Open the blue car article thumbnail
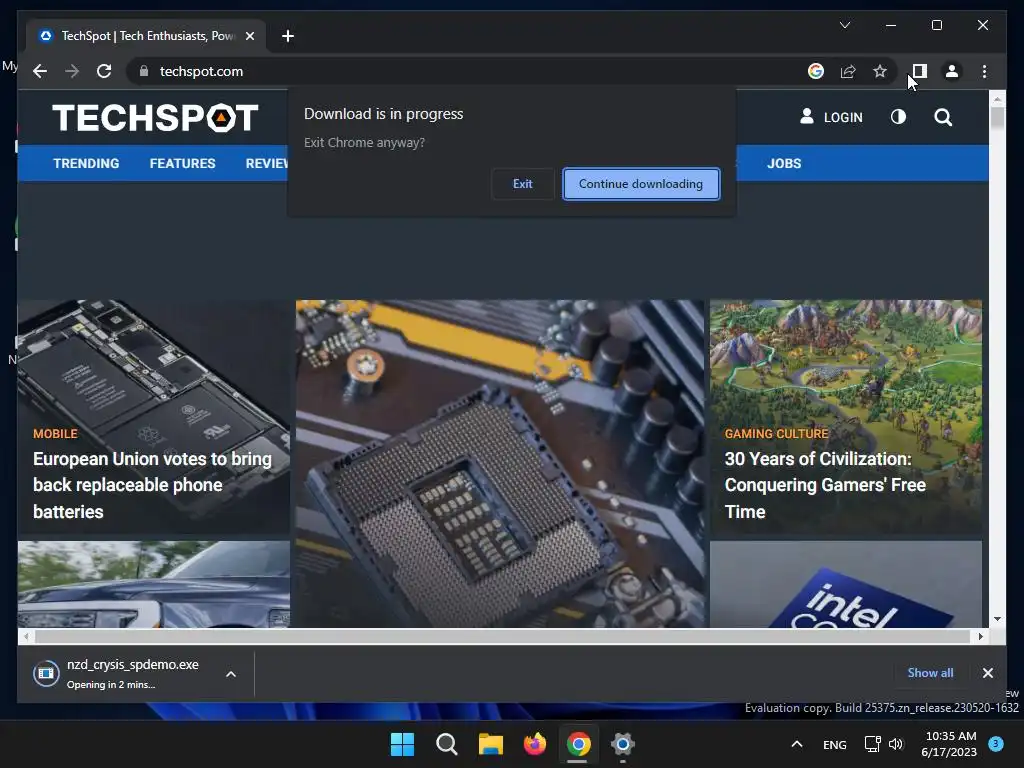 pyautogui.click(x=153, y=584)
